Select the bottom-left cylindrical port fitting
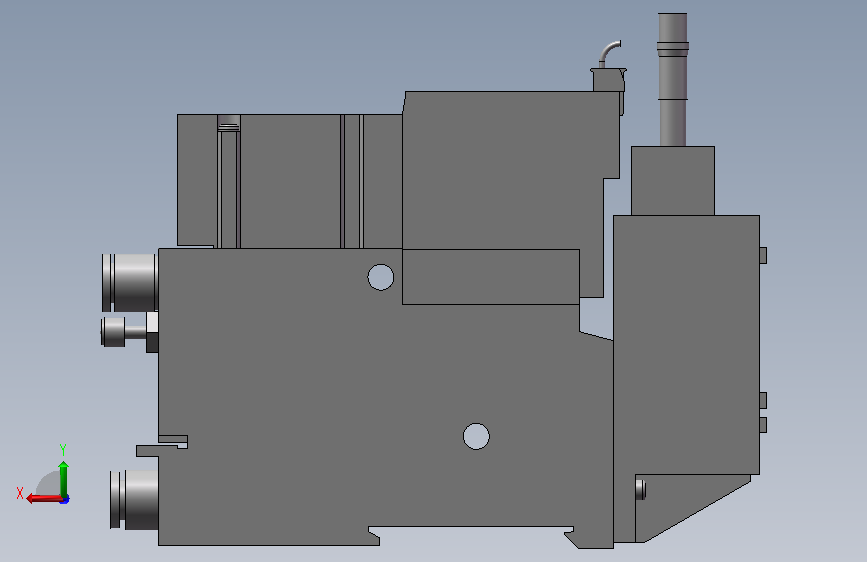This screenshot has height=562, width=867. coord(134,500)
